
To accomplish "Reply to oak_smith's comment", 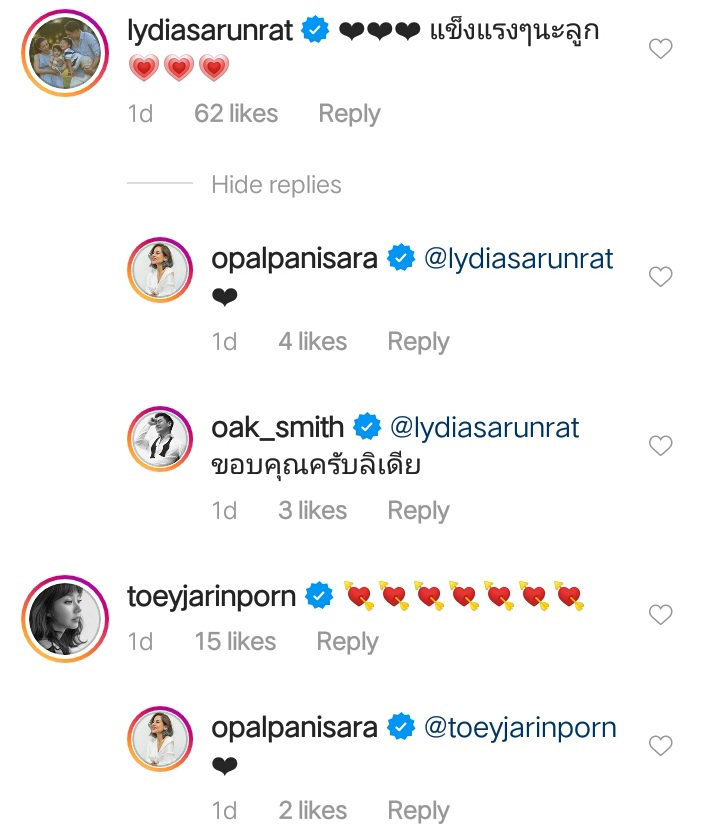I will [418, 511].
